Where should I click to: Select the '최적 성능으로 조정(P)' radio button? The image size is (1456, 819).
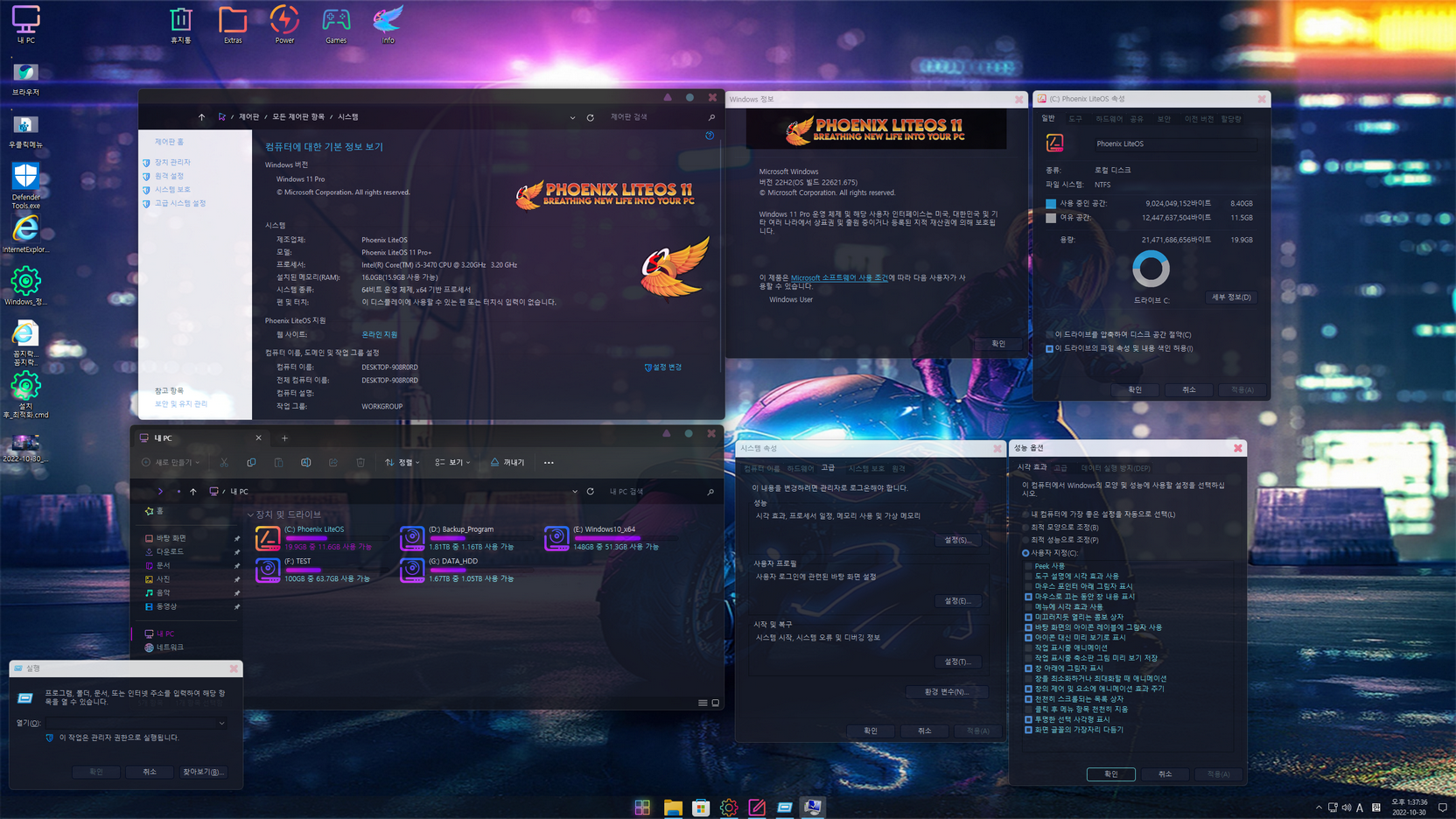pos(1025,540)
